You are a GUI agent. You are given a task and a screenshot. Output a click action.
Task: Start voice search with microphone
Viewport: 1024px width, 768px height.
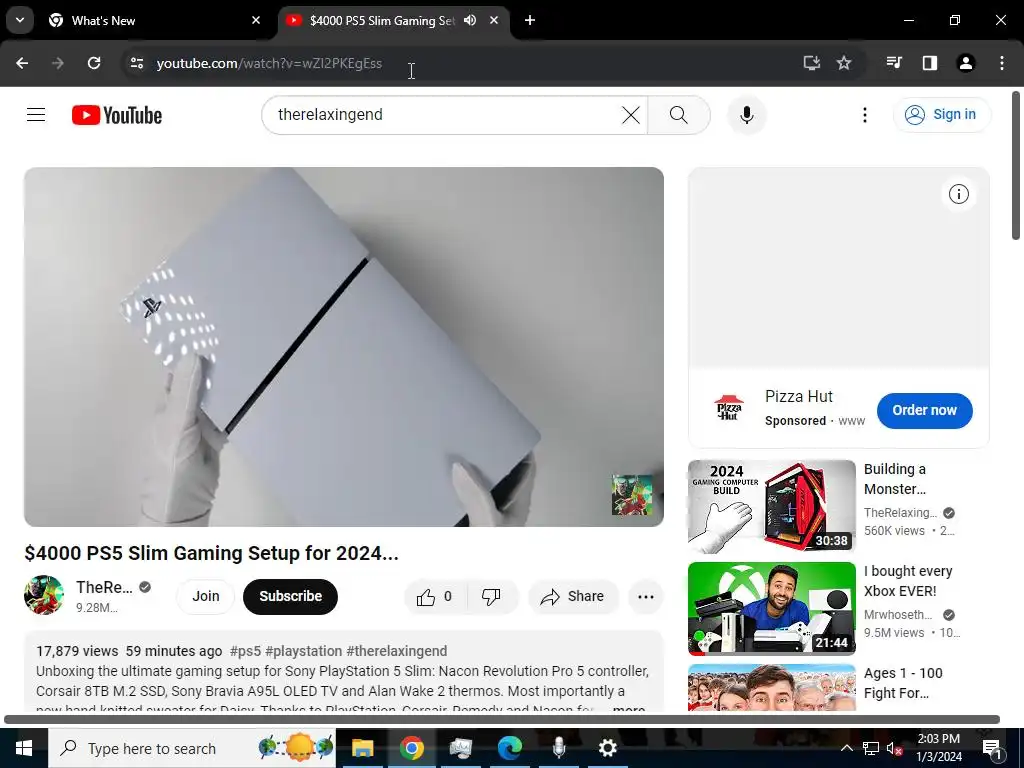click(x=746, y=115)
